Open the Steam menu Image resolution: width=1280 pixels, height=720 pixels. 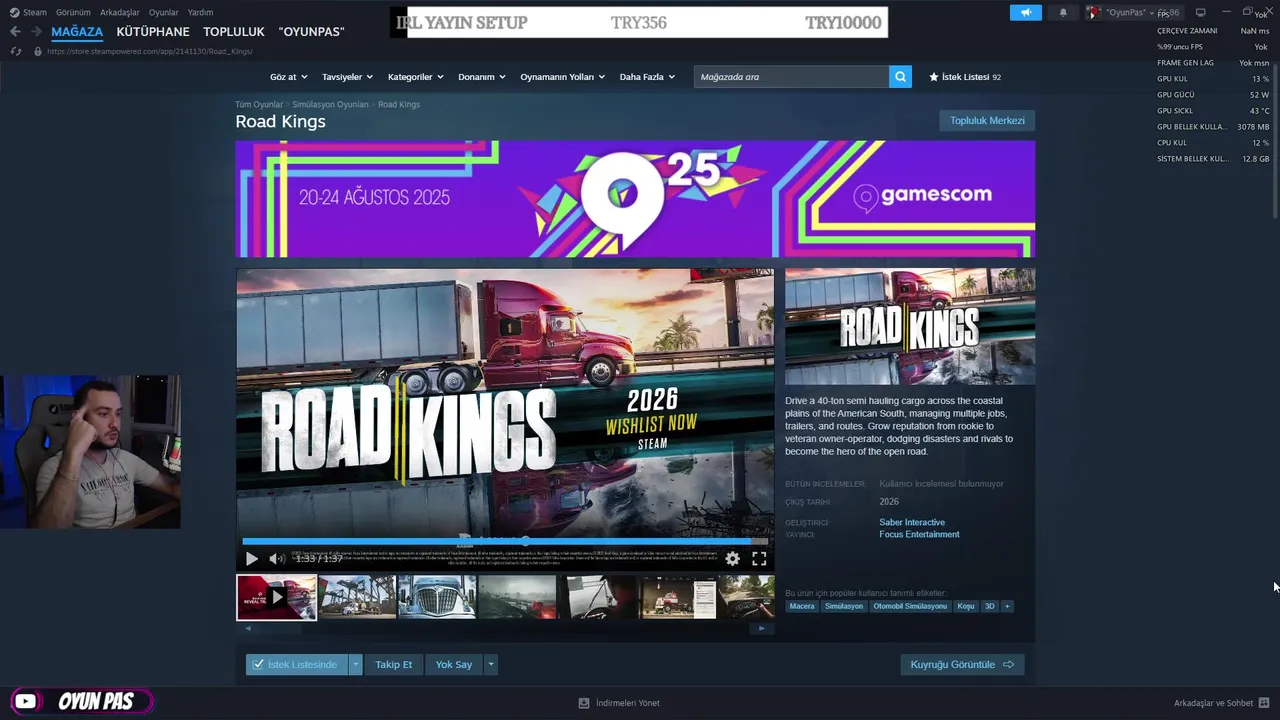click(35, 12)
